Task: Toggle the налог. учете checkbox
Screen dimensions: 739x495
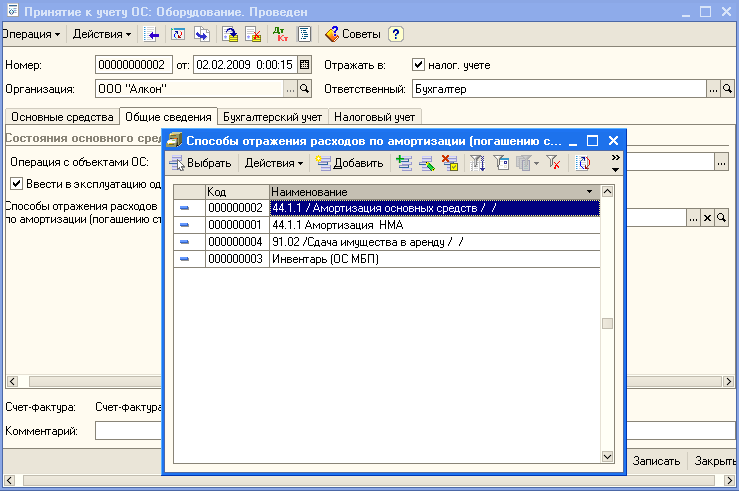Action: click(419, 65)
